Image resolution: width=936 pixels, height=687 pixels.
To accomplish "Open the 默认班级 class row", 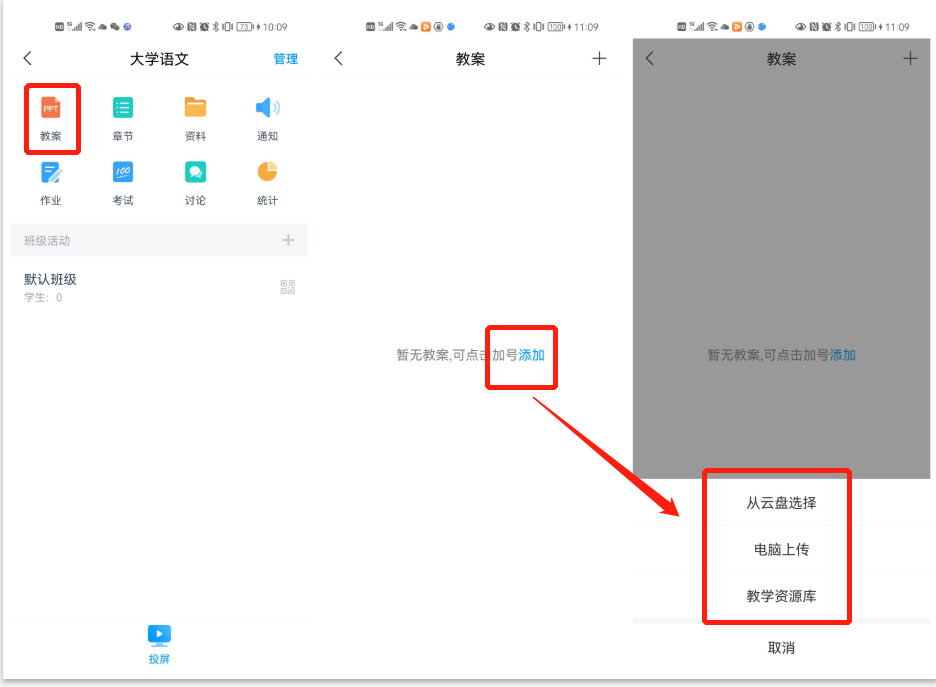I will (159, 287).
